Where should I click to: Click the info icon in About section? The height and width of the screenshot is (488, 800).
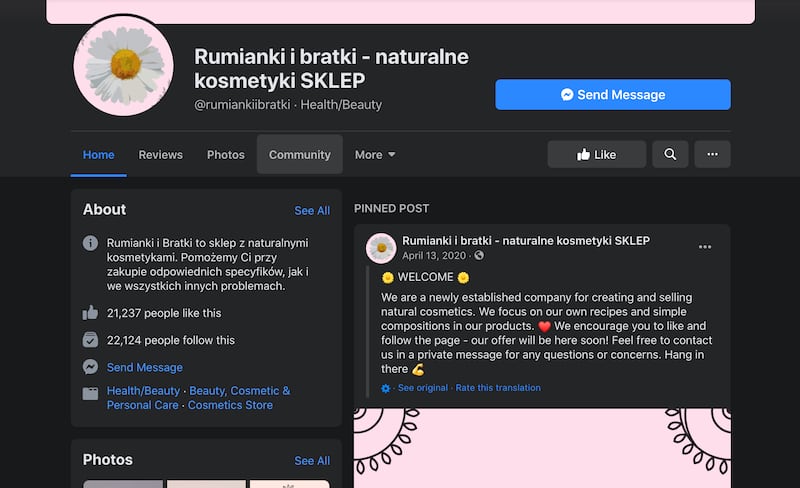pos(90,243)
